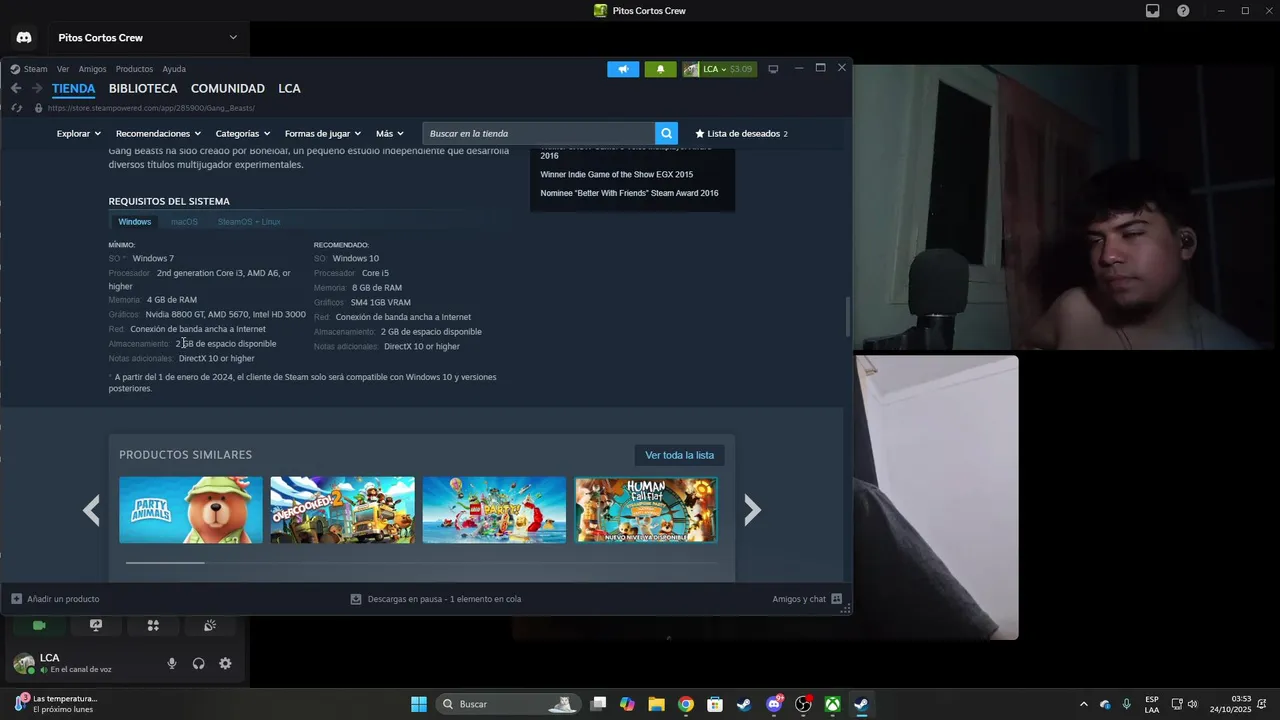This screenshot has width=1280, height=720.
Task: Open the Ver menu
Action: coord(63,69)
